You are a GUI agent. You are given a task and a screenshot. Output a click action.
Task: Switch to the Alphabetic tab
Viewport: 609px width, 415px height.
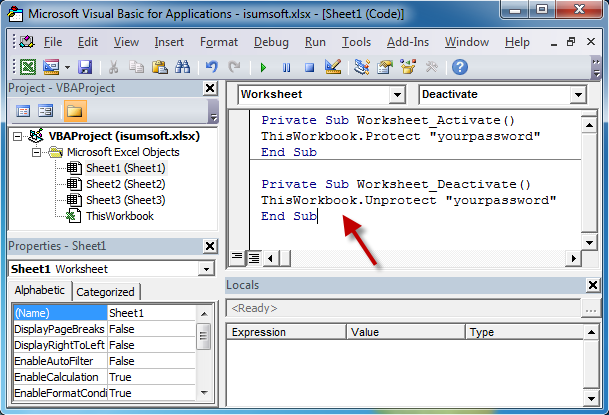coord(40,290)
